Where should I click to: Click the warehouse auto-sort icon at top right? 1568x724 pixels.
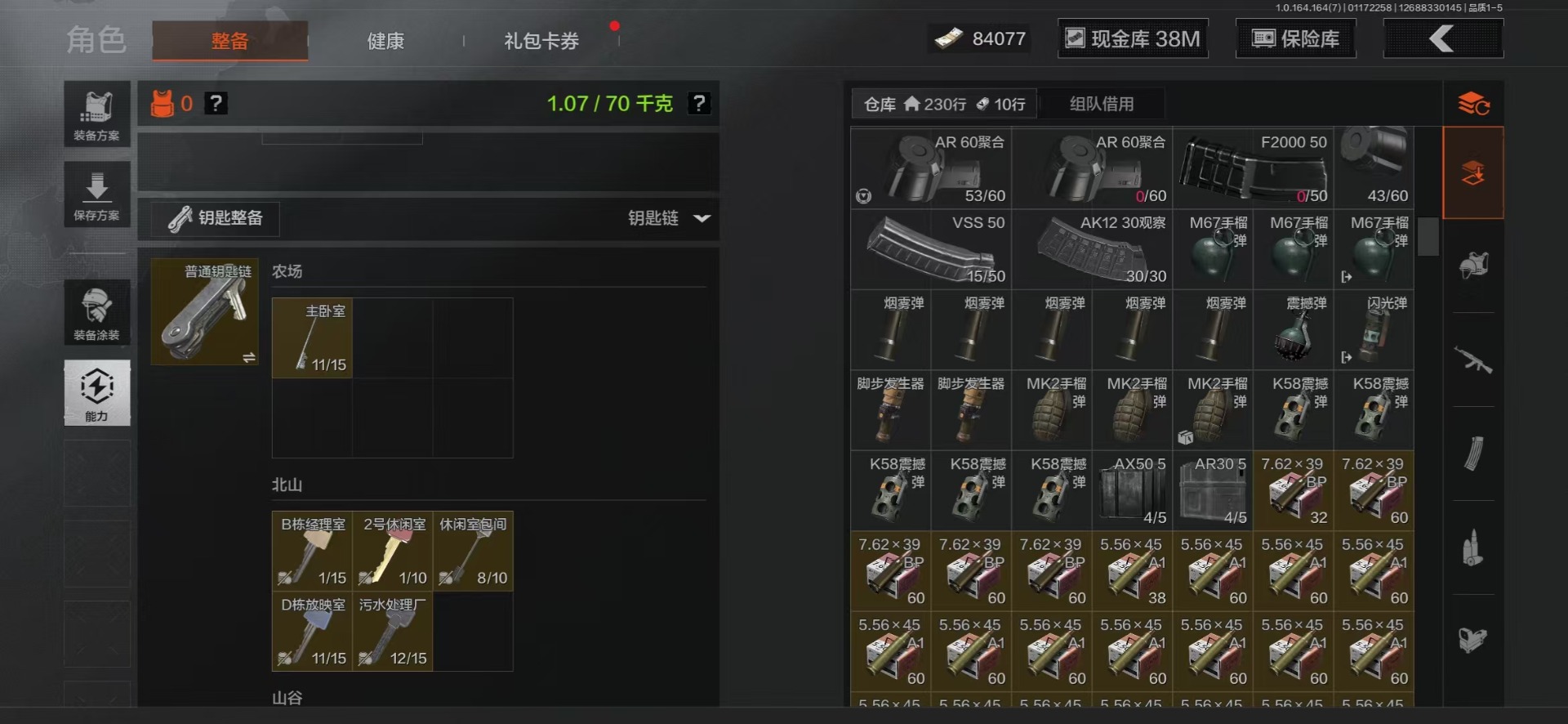point(1473,104)
